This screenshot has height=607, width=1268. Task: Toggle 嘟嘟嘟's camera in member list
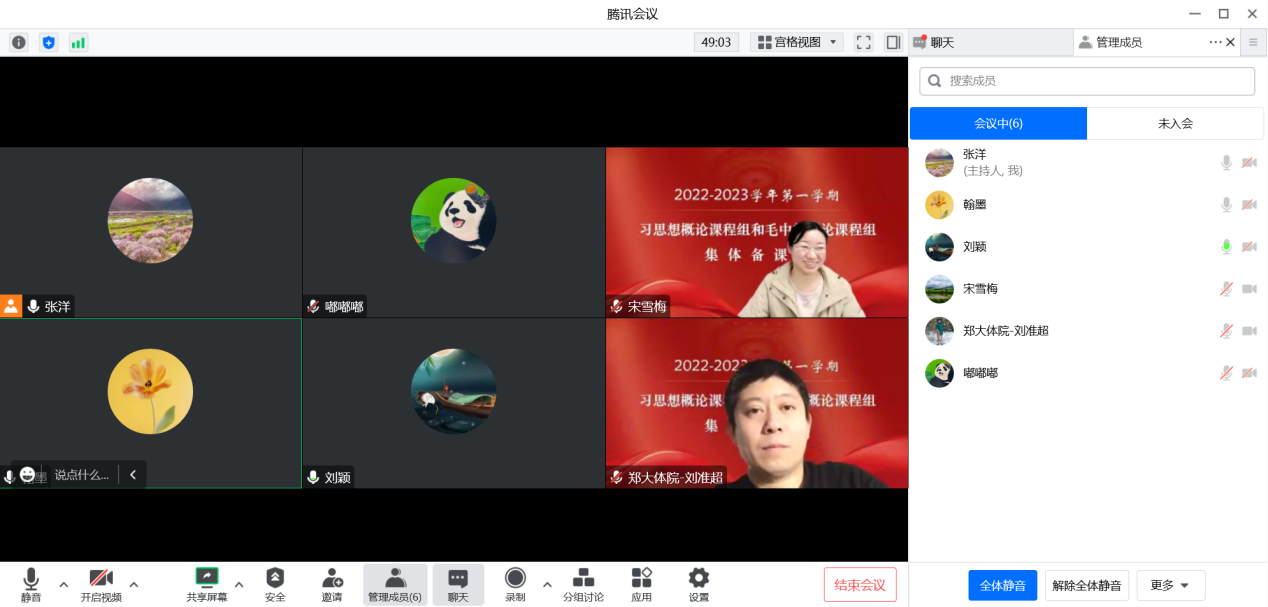click(x=1249, y=372)
